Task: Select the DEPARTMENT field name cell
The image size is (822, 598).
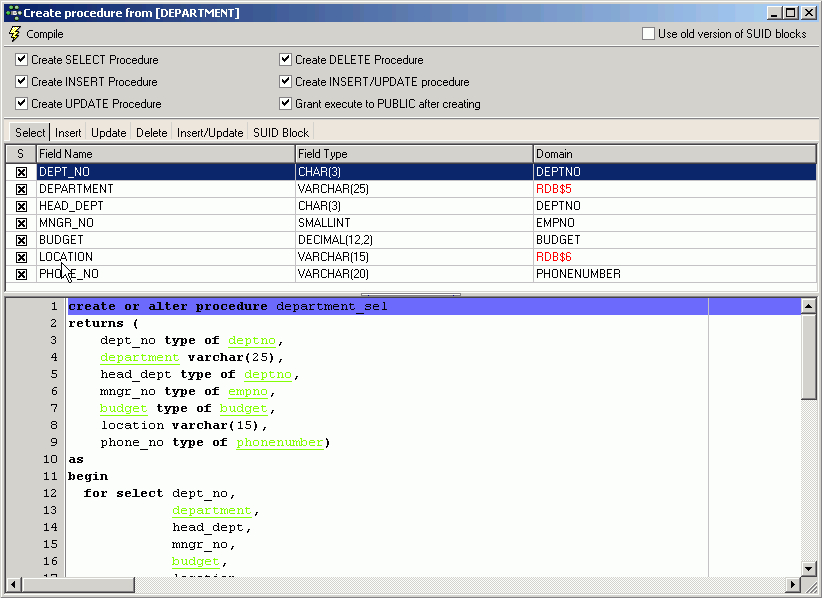Action: (166, 189)
